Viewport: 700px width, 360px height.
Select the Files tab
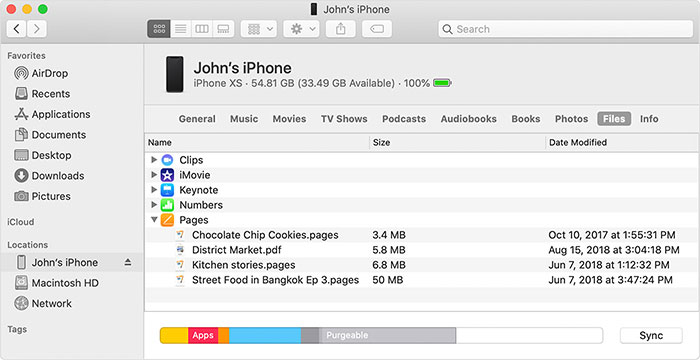(614, 119)
